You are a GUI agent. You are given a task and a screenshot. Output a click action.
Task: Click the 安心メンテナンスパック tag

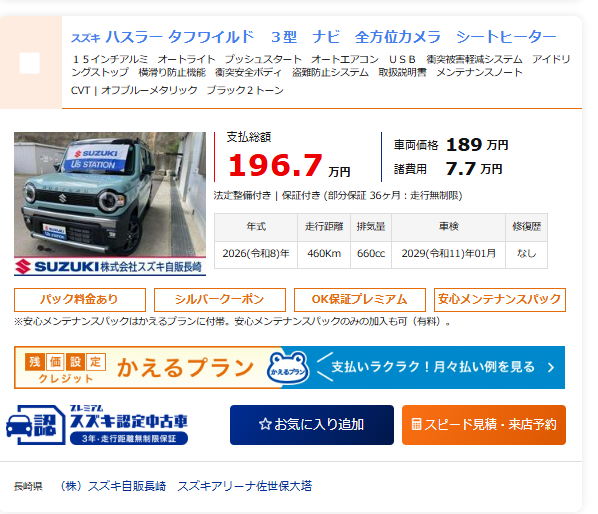pyautogui.click(x=500, y=300)
